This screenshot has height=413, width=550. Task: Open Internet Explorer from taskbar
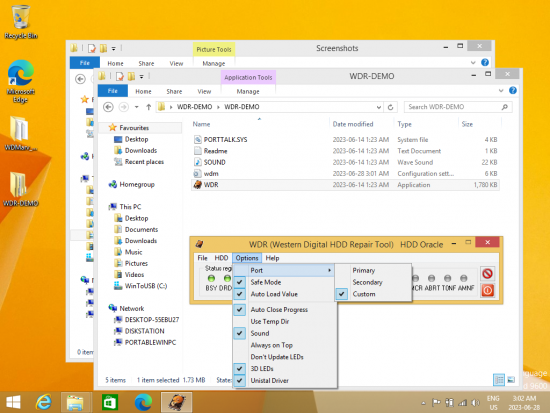(44, 402)
